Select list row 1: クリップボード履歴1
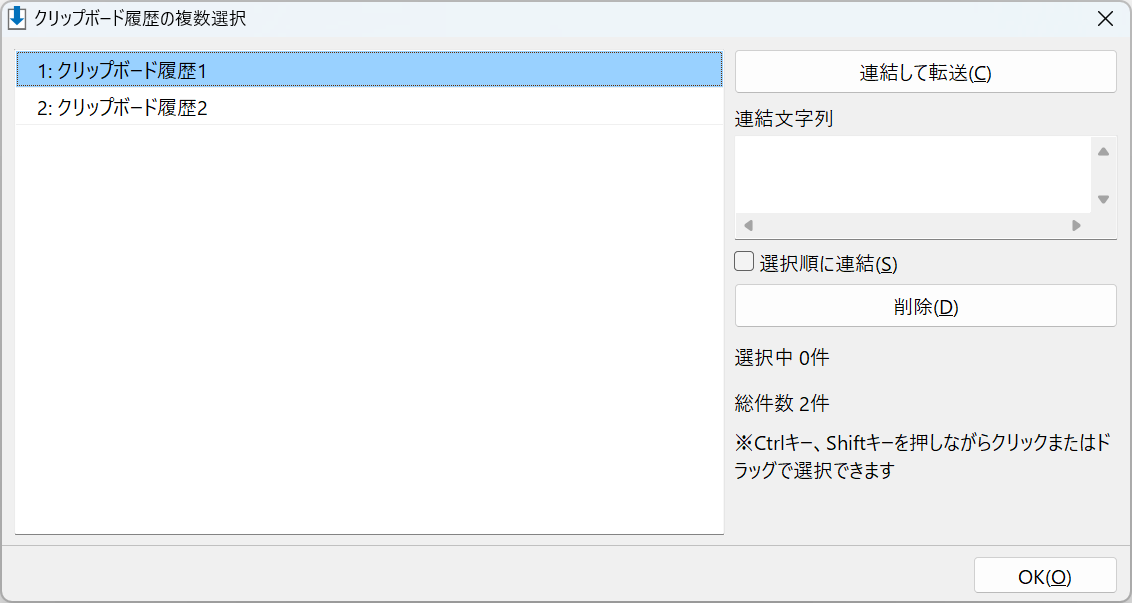This screenshot has width=1132, height=603. click(369, 70)
